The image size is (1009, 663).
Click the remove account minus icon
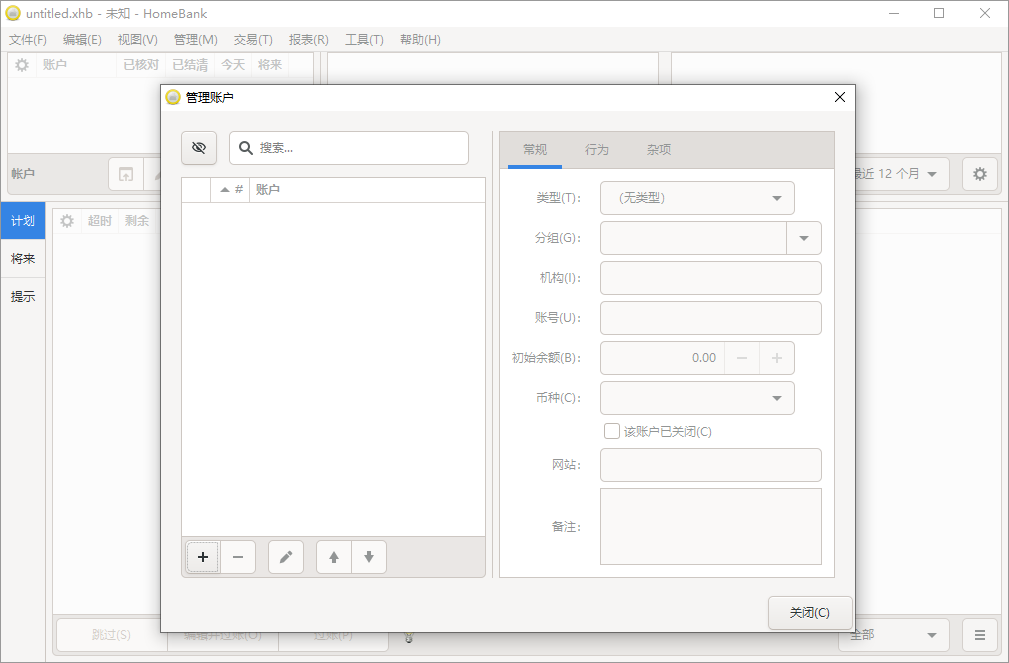[238, 557]
